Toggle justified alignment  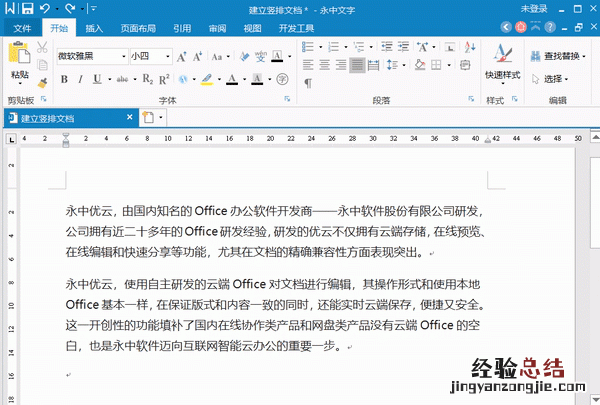pos(357,65)
